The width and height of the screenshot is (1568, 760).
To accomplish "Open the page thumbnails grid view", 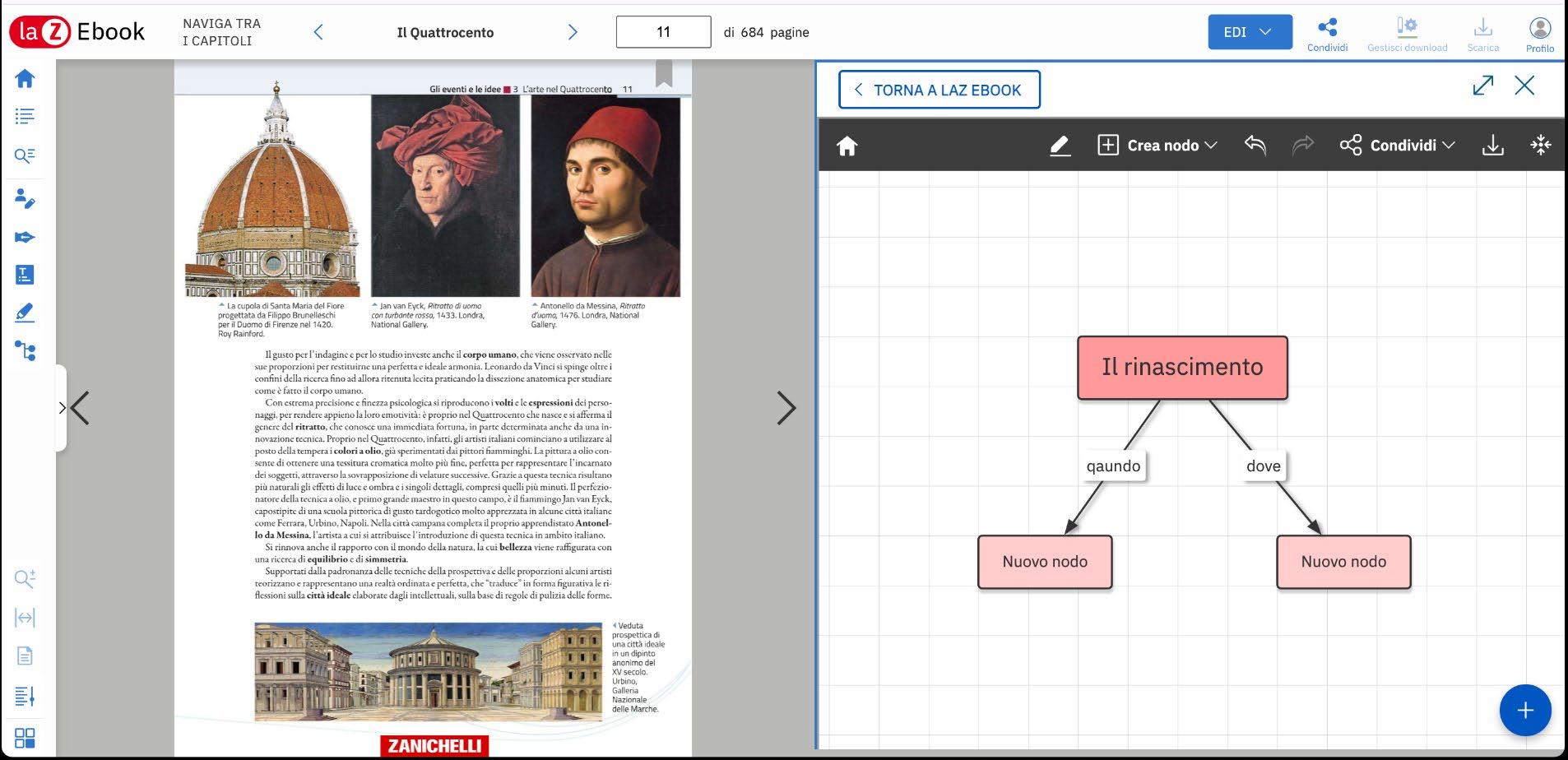I will 25,738.
